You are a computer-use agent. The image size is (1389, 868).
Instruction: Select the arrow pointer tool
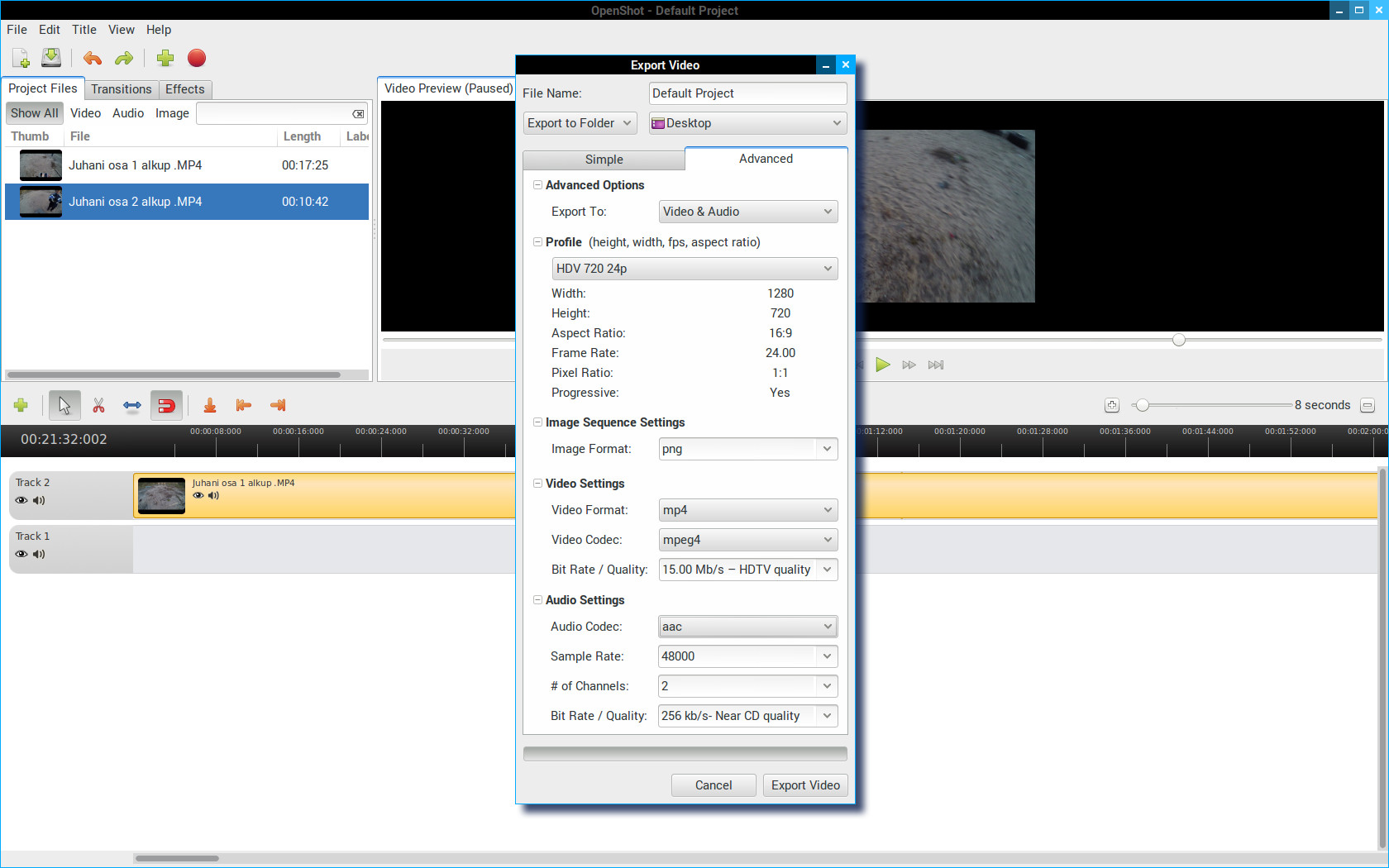(x=64, y=405)
